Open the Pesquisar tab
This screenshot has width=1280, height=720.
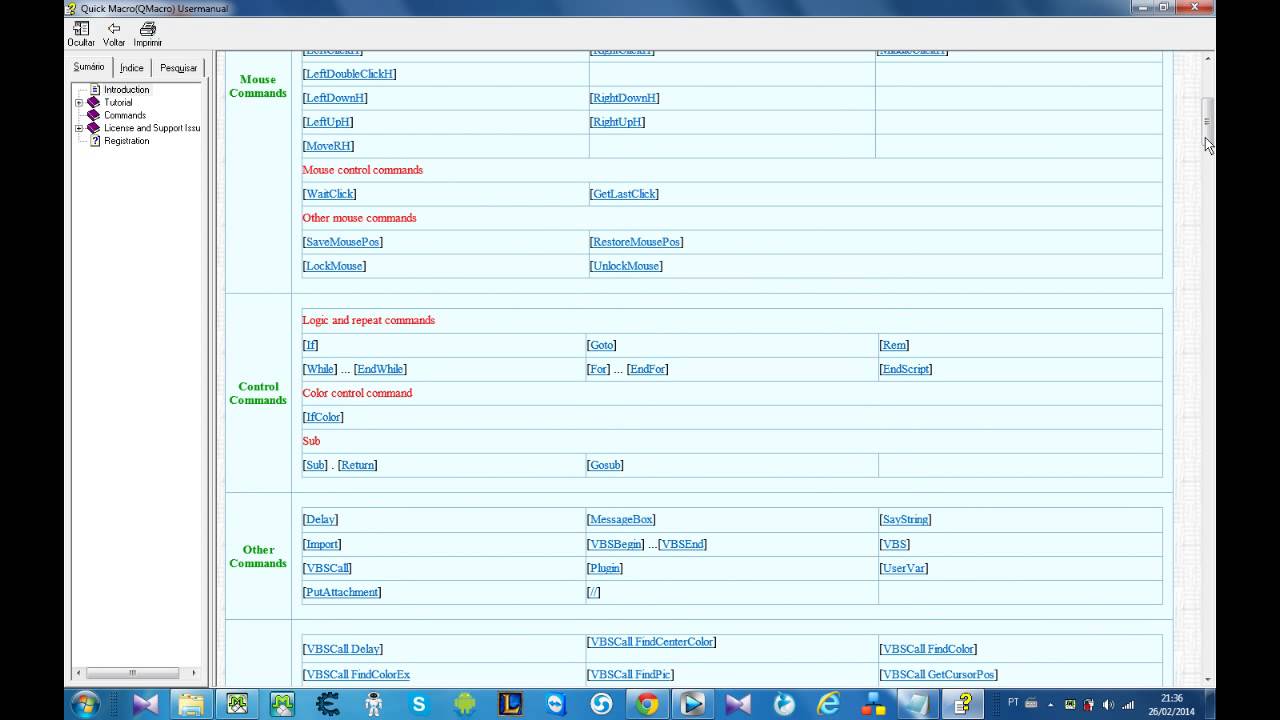178,68
